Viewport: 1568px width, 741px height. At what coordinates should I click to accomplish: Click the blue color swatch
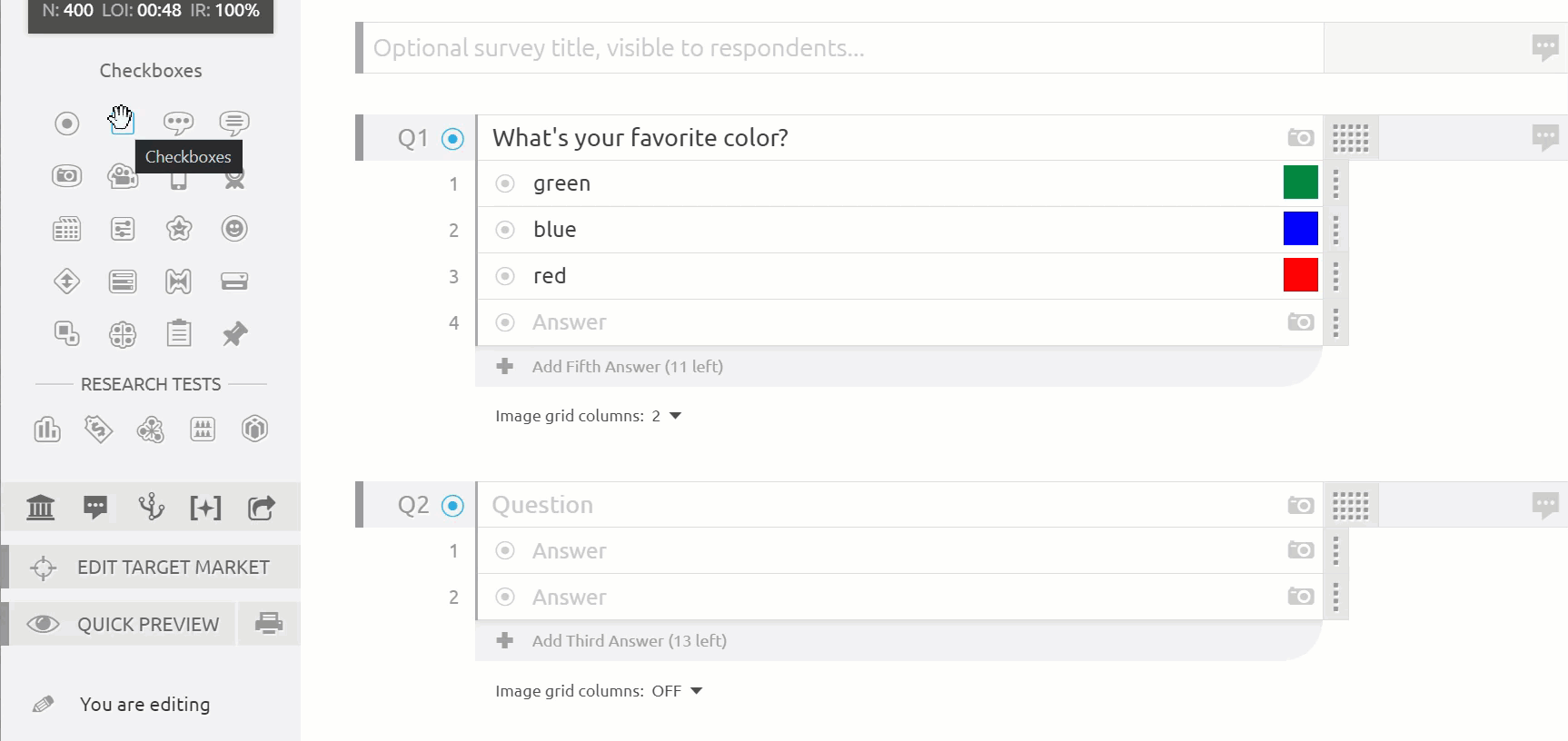(x=1300, y=229)
